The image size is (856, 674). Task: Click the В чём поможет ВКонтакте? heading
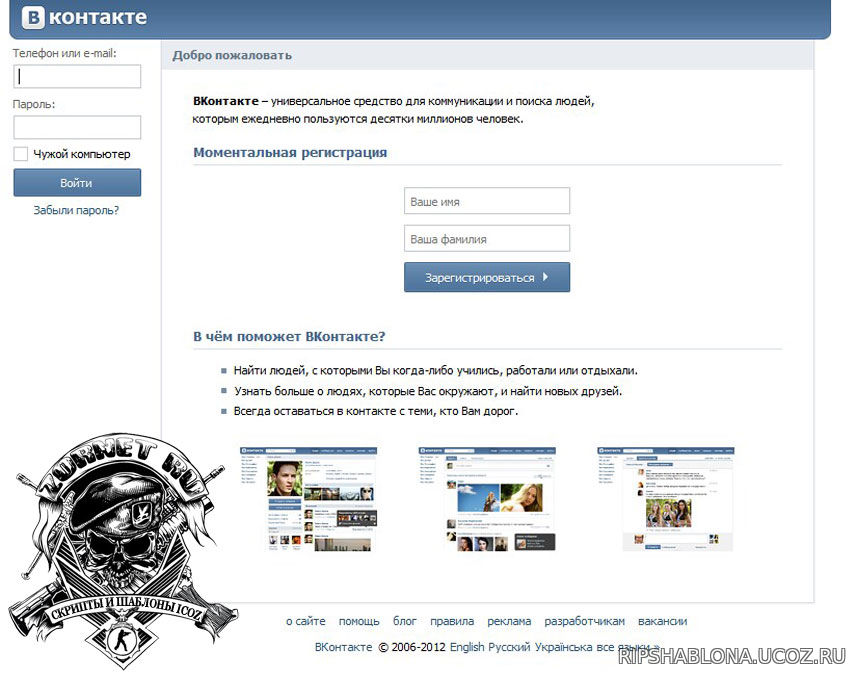click(289, 337)
